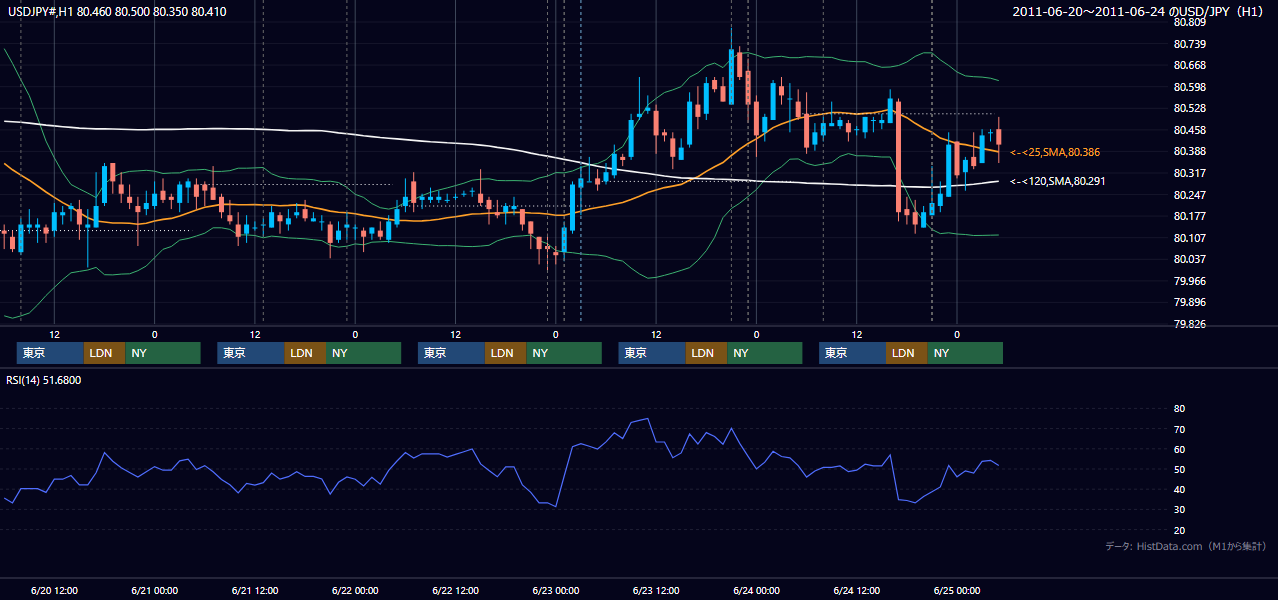Click price axis label 80.317
The width and height of the screenshot is (1278, 600).
(x=1189, y=173)
